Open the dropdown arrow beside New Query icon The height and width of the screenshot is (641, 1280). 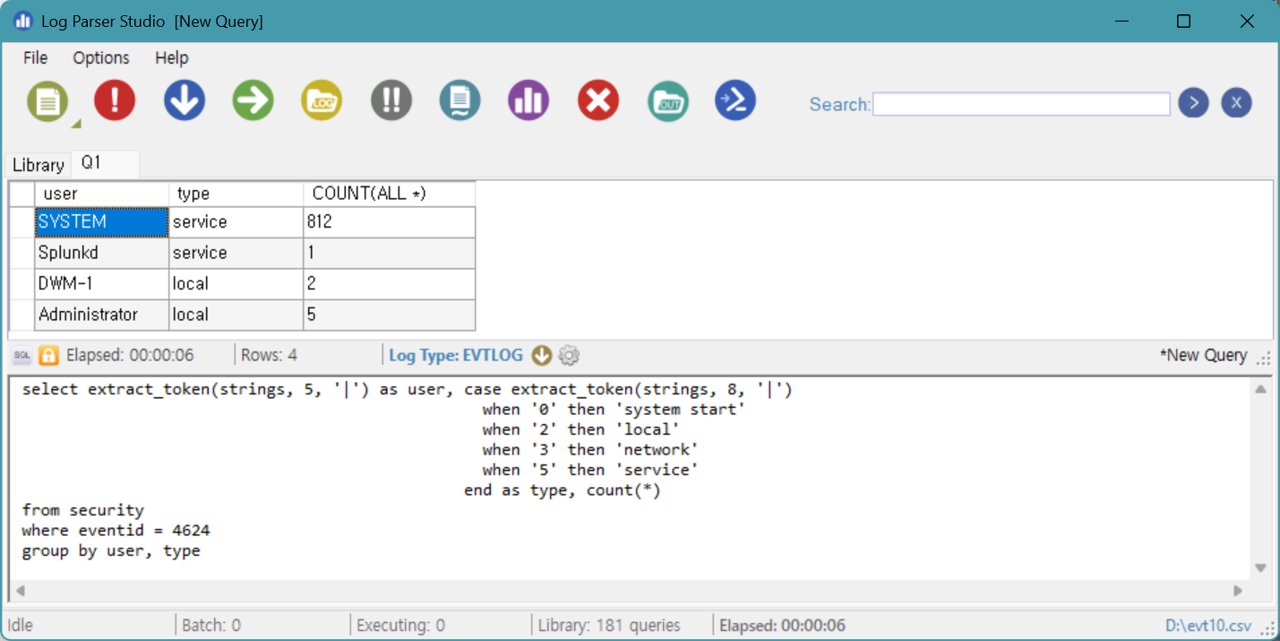75,124
